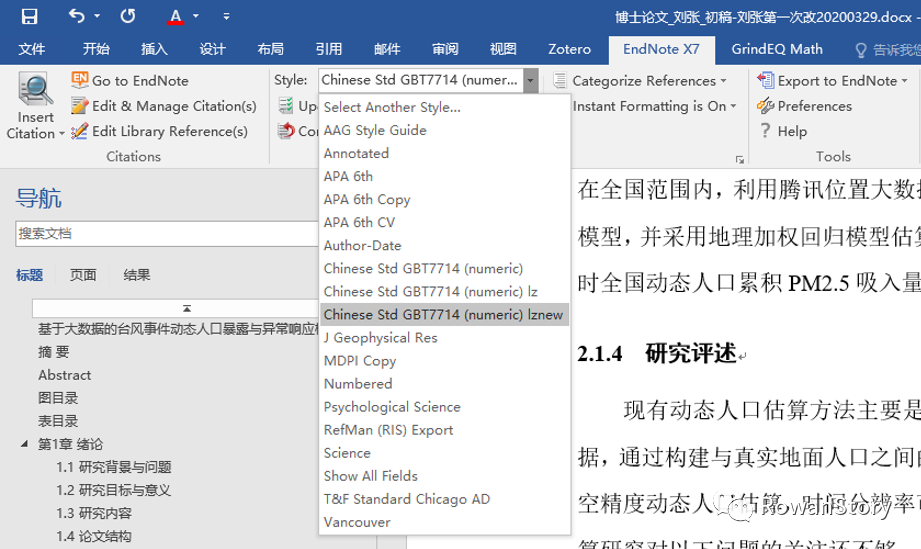Image resolution: width=921 pixels, height=549 pixels.
Task: Switch to the 结果 navigation tab
Action: [x=137, y=275]
